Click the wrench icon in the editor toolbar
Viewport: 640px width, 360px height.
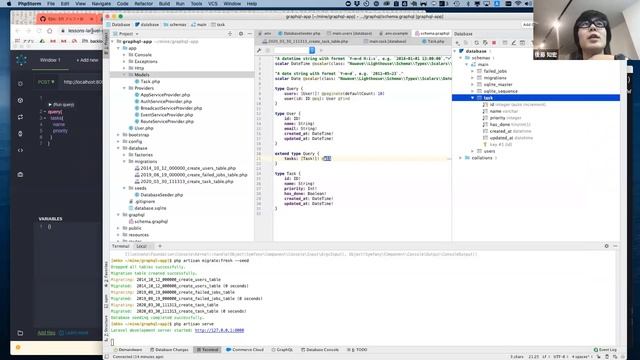[x=259, y=51]
